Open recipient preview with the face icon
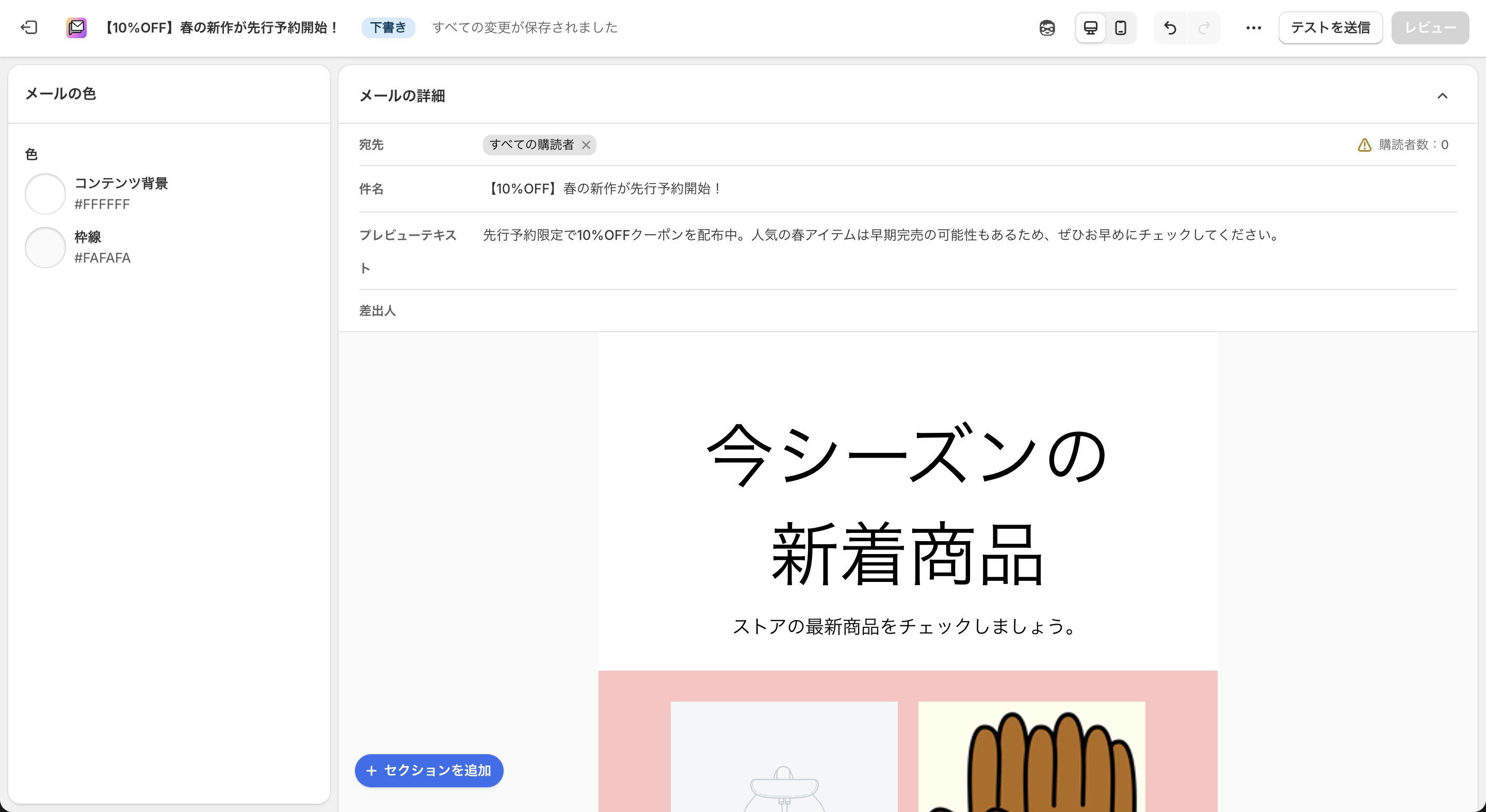The width and height of the screenshot is (1486, 812). [x=1046, y=27]
